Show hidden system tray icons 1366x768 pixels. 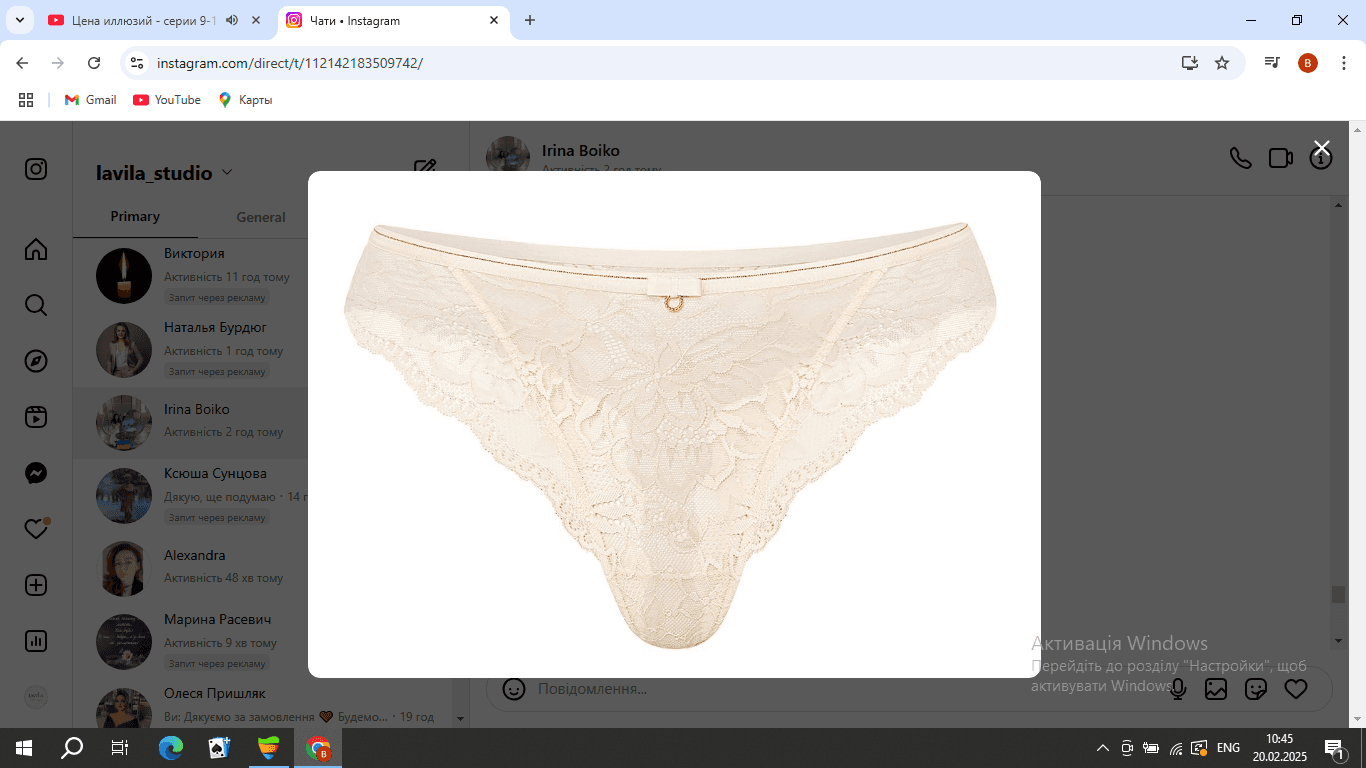(x=1103, y=747)
